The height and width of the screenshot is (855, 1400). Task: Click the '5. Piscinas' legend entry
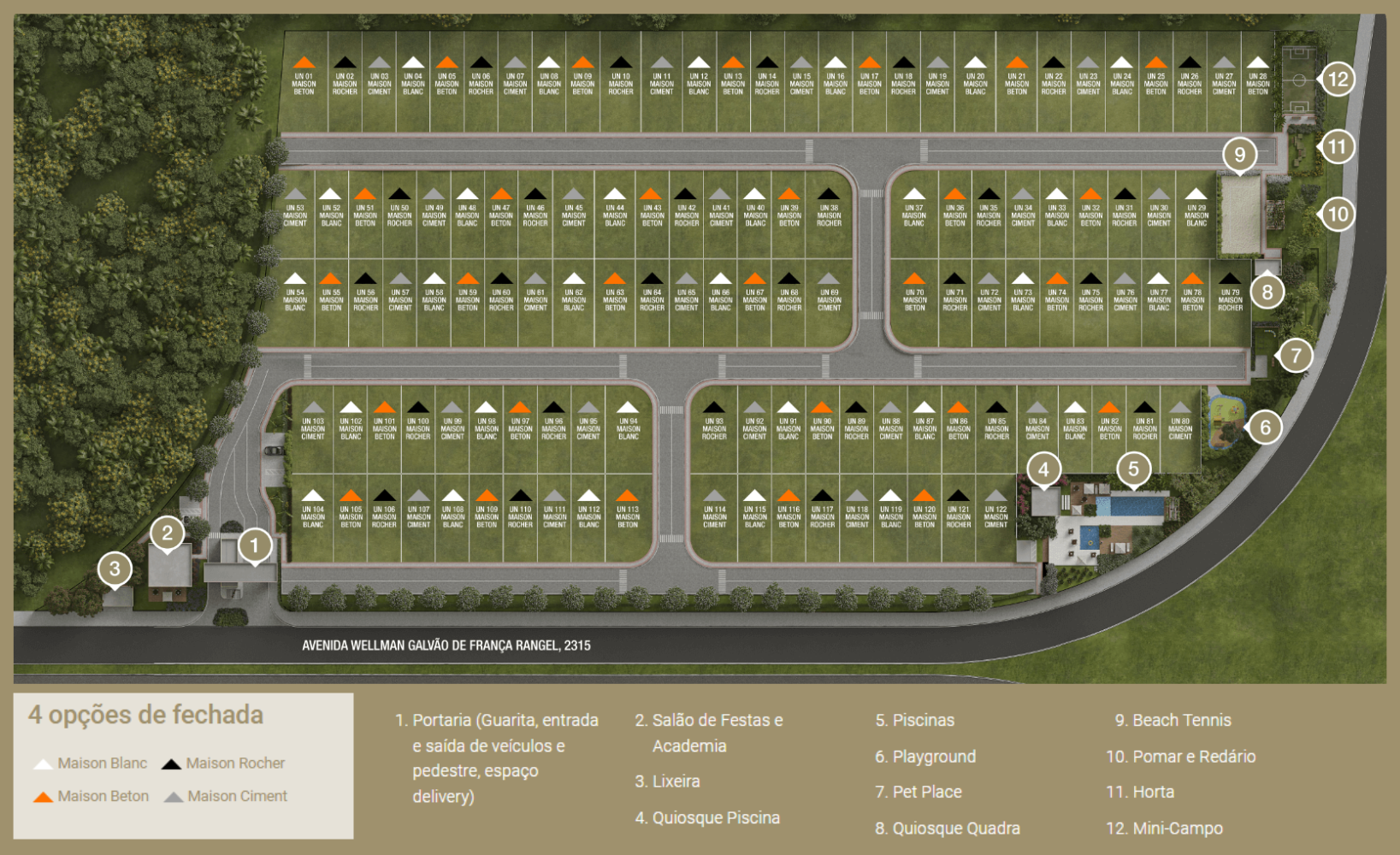point(914,721)
